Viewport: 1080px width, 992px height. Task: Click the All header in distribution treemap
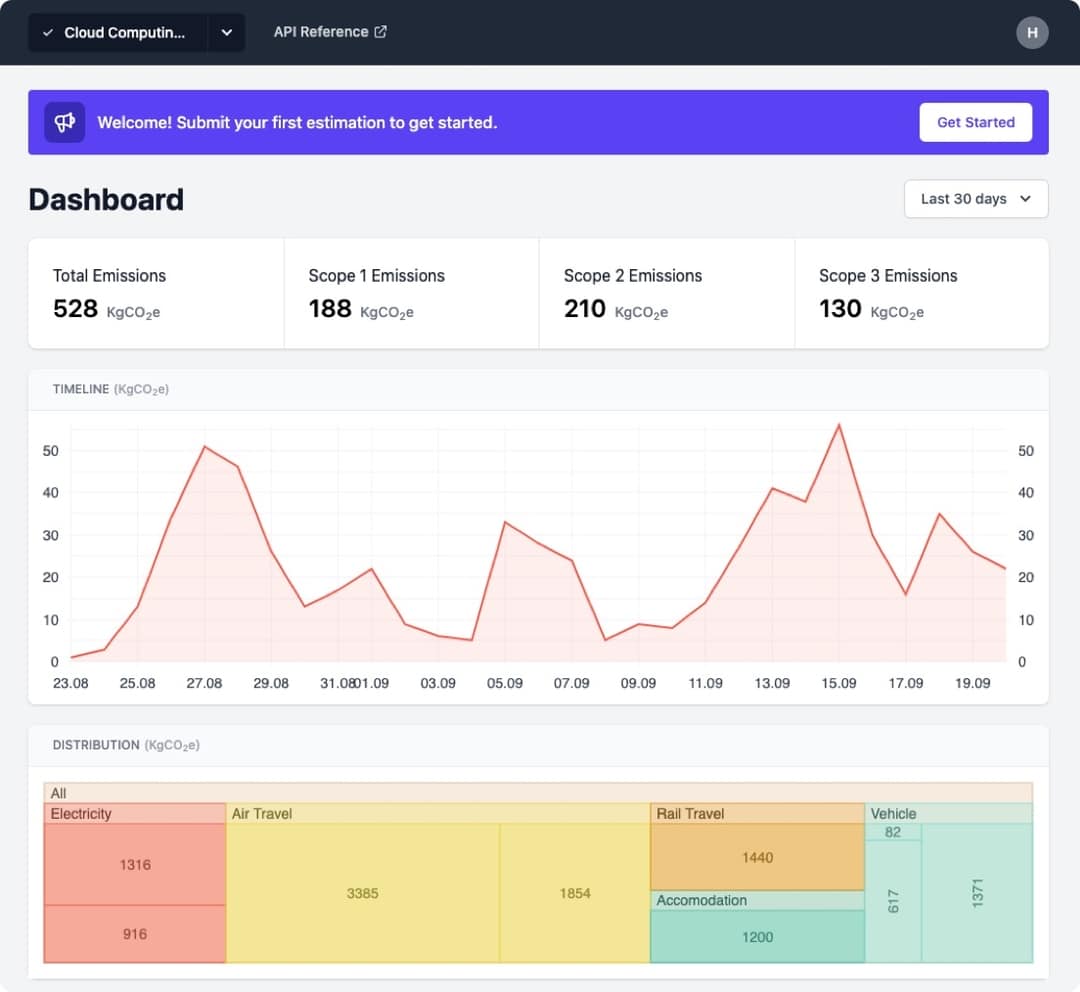point(538,793)
